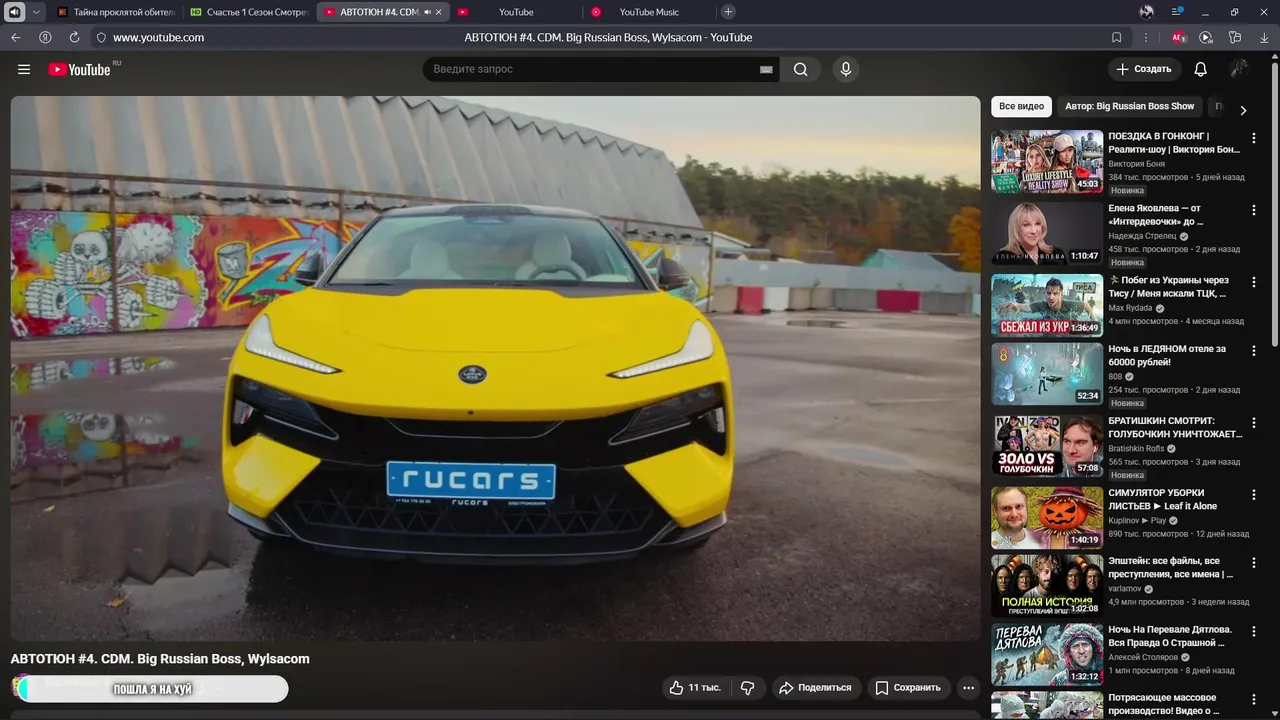The height and width of the screenshot is (720, 1280).
Task: Click the video title 'АВТОТЮН #4. CDM' text
Action: tap(160, 659)
